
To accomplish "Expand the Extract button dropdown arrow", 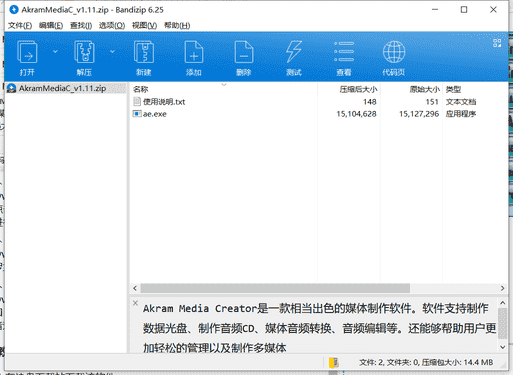I will pyautogui.click(x=112, y=51).
